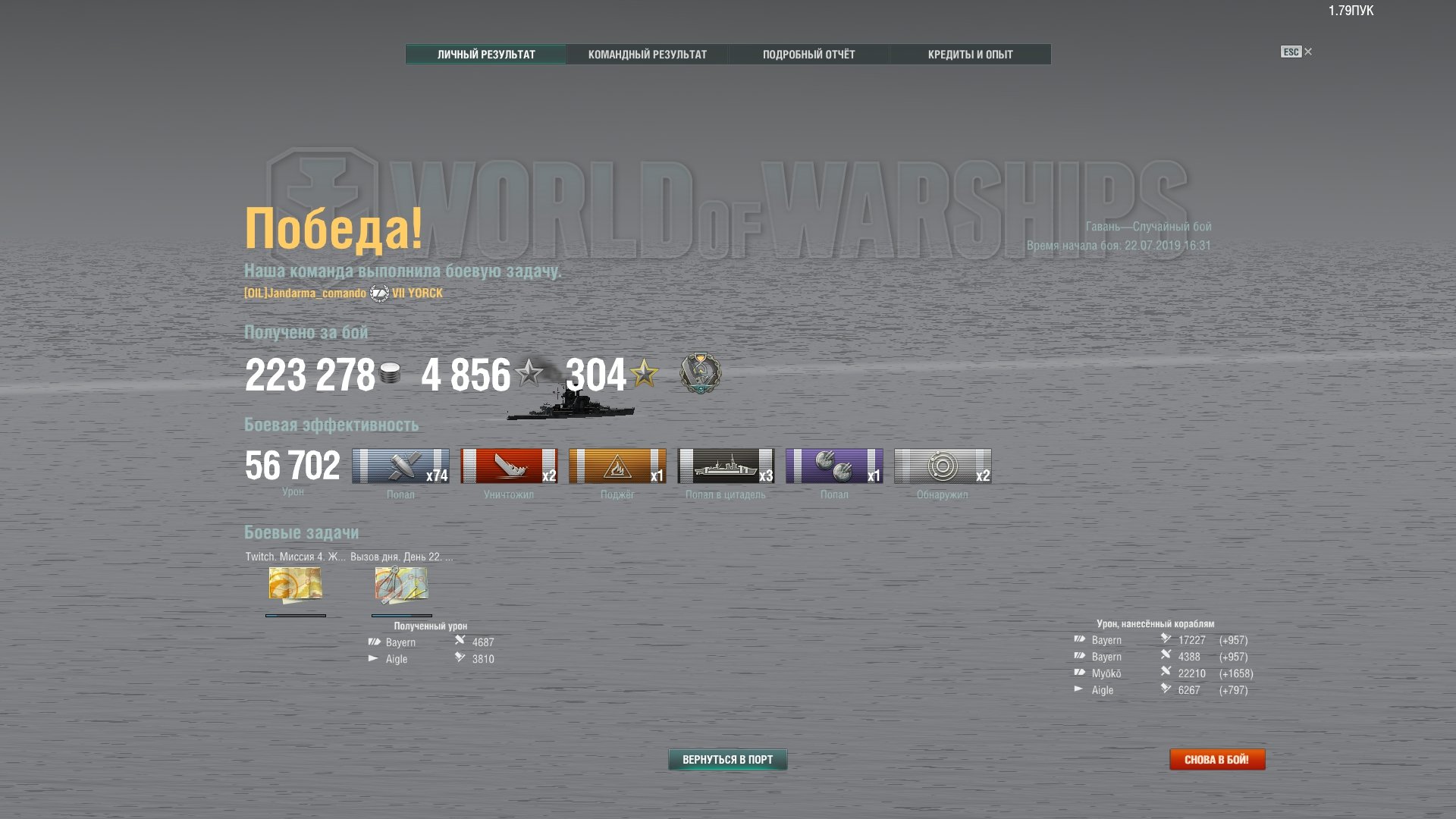
Task: Click Bayern row in Полученный урон list
Action: (431, 642)
